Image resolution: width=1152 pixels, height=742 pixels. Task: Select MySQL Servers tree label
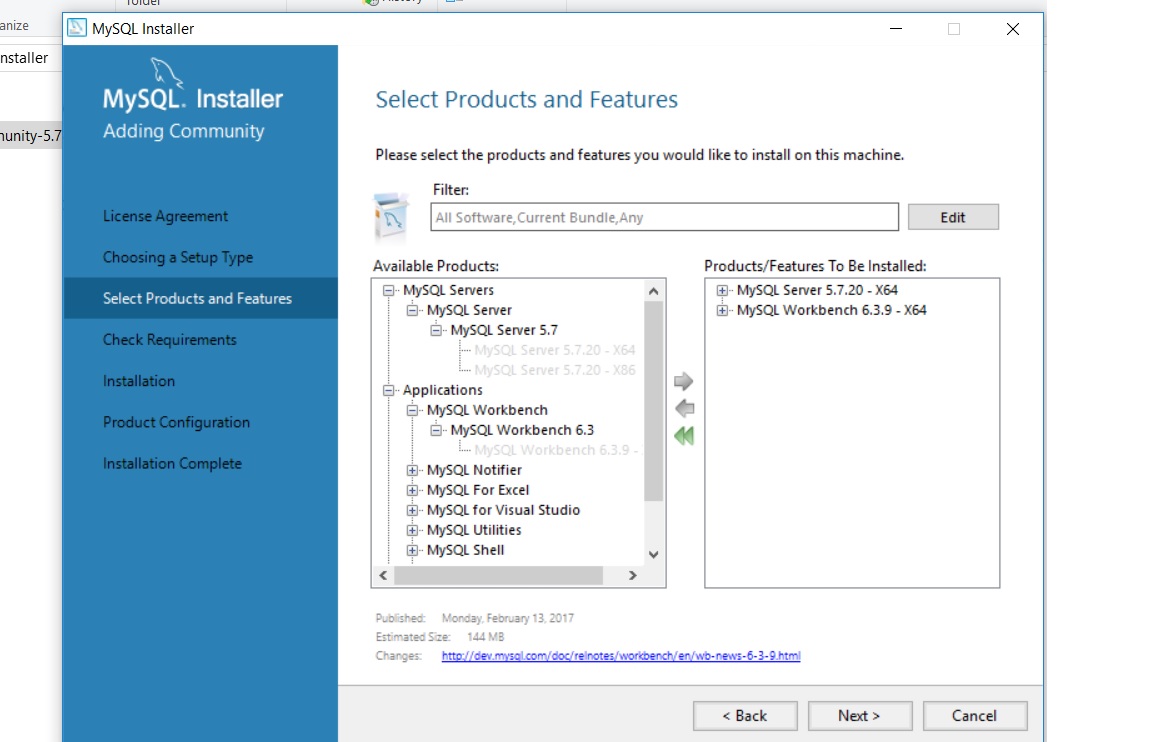(448, 290)
